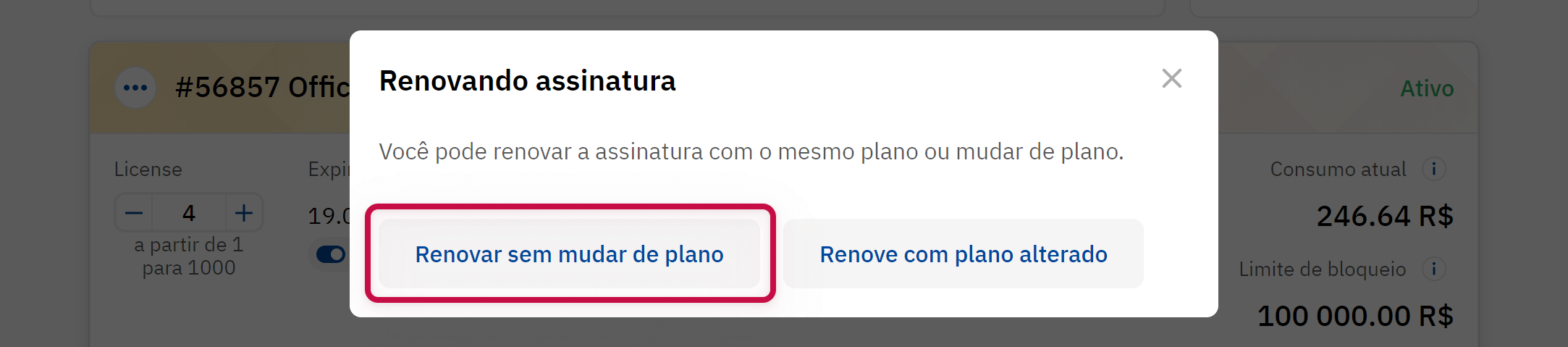Select the 100 000.00 R$ limit value

click(x=1355, y=316)
